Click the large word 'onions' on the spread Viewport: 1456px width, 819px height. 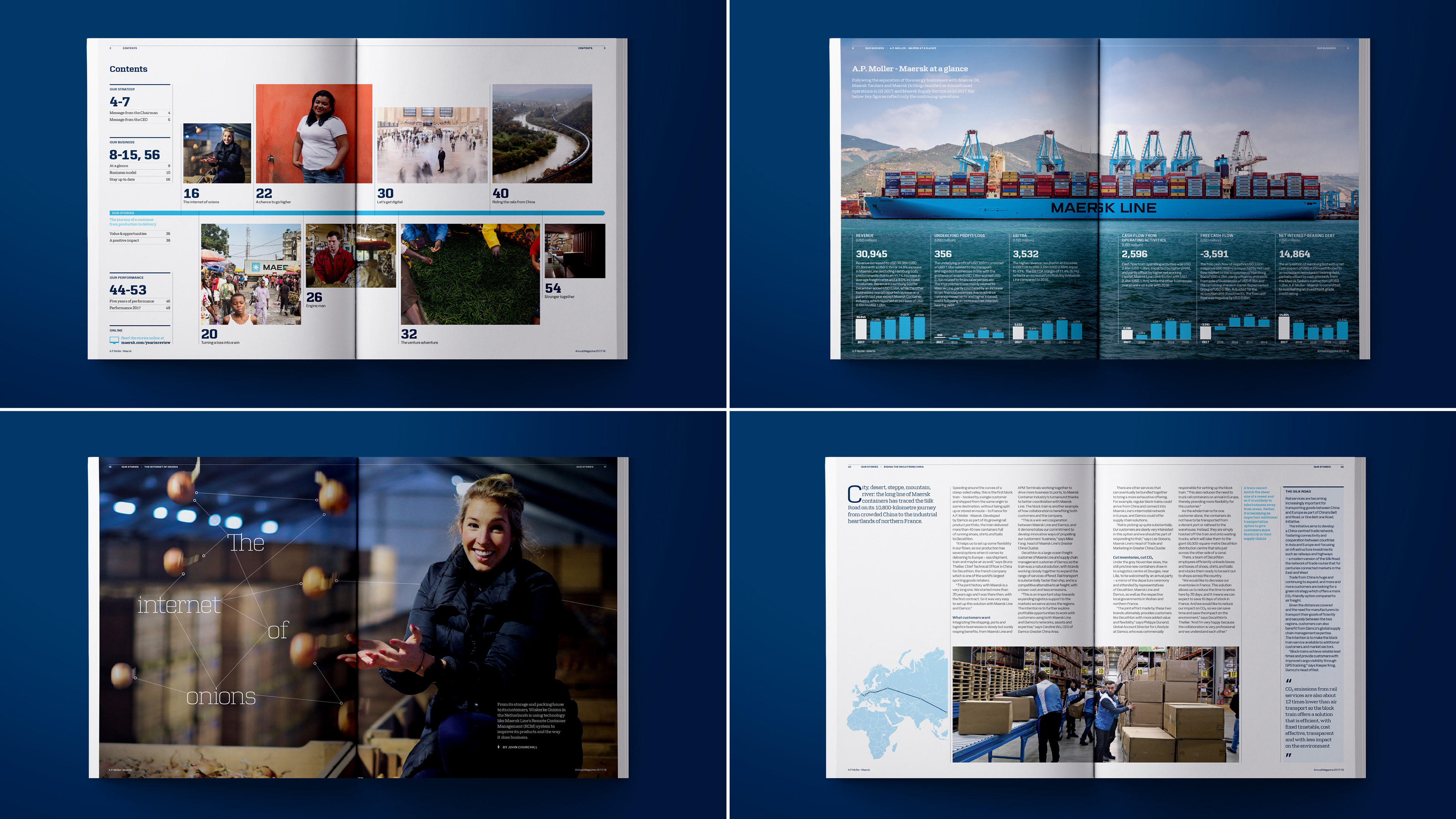point(221,697)
